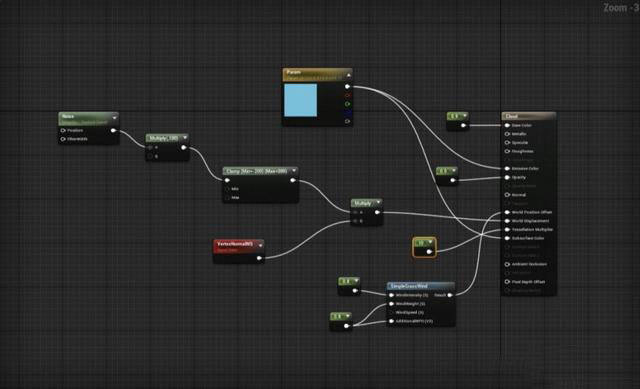
Task: Expand arrow on the orange-selected constant node
Action: 430,242
